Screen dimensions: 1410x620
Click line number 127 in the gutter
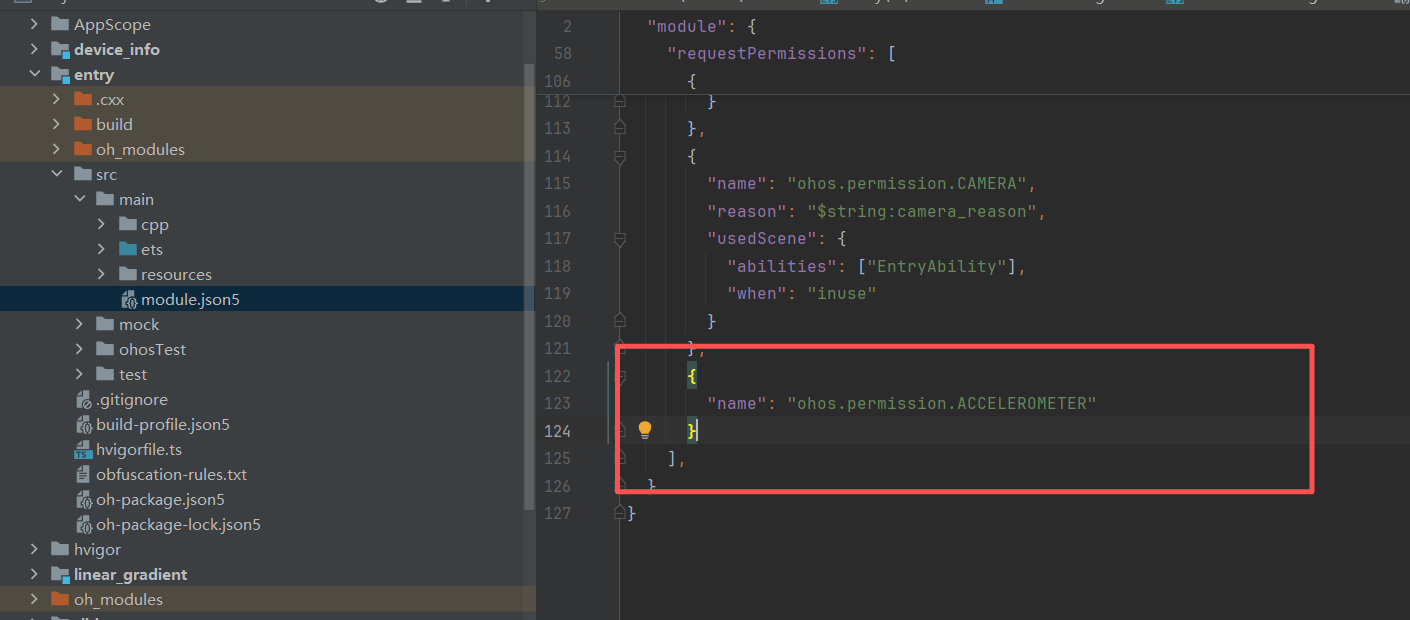pos(557,512)
